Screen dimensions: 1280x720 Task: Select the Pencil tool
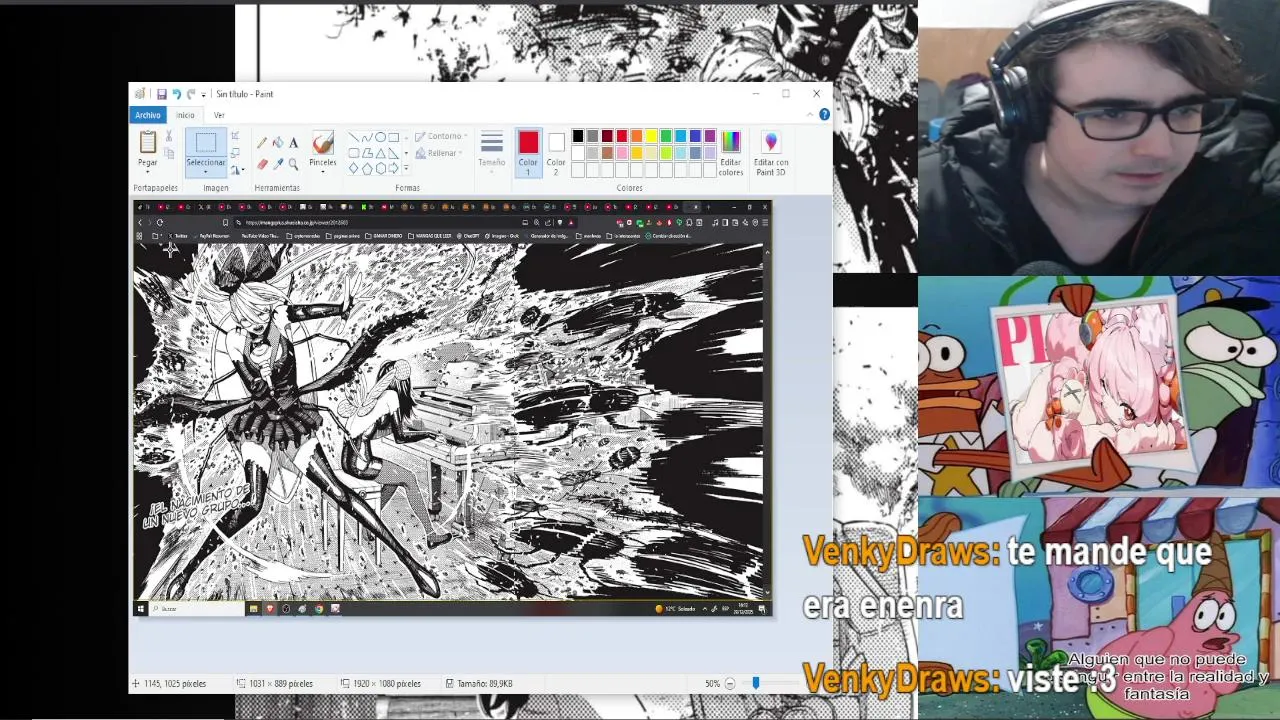click(x=262, y=143)
